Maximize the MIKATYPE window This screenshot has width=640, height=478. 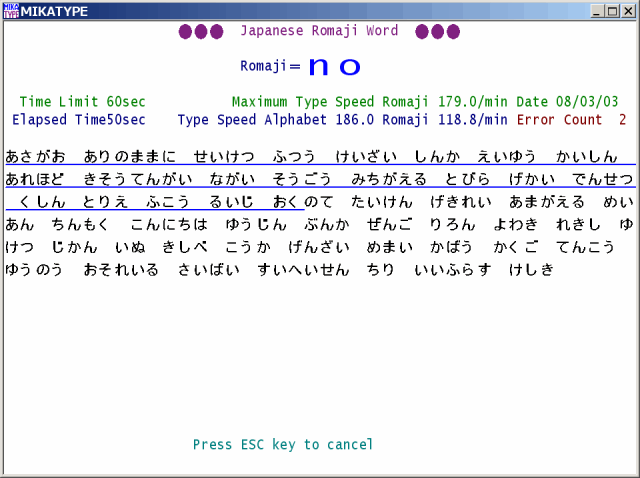pos(610,10)
